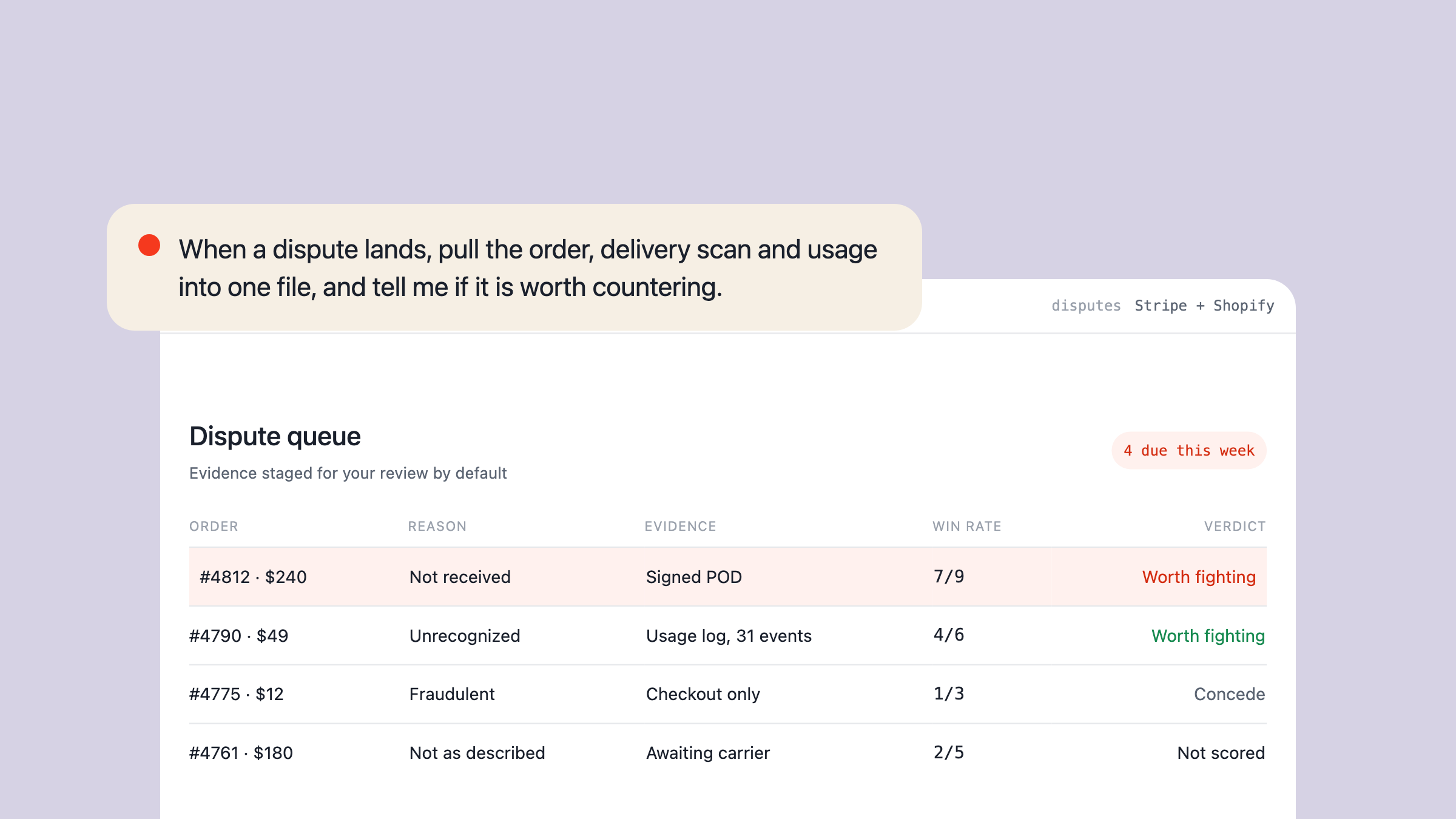The height and width of the screenshot is (819, 1456).
Task: Click the 'Dispute queue' heading
Action: coord(275,436)
